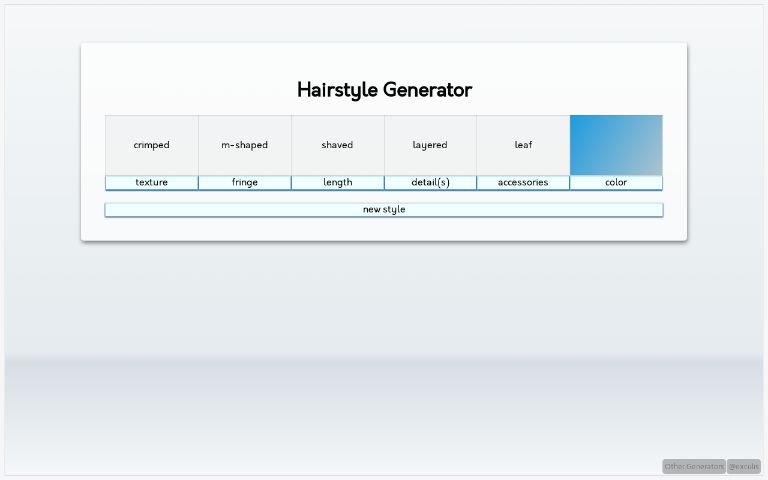Click the Hairstyle Generator heading
This screenshot has height=480, width=768.
(x=384, y=90)
